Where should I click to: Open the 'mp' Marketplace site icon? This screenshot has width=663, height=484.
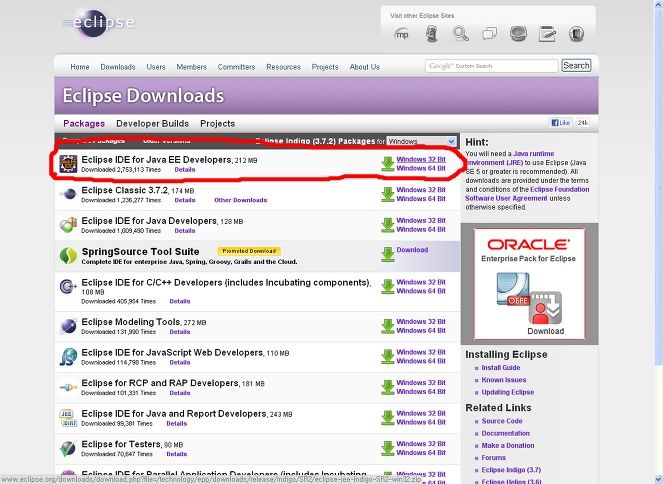[401, 34]
